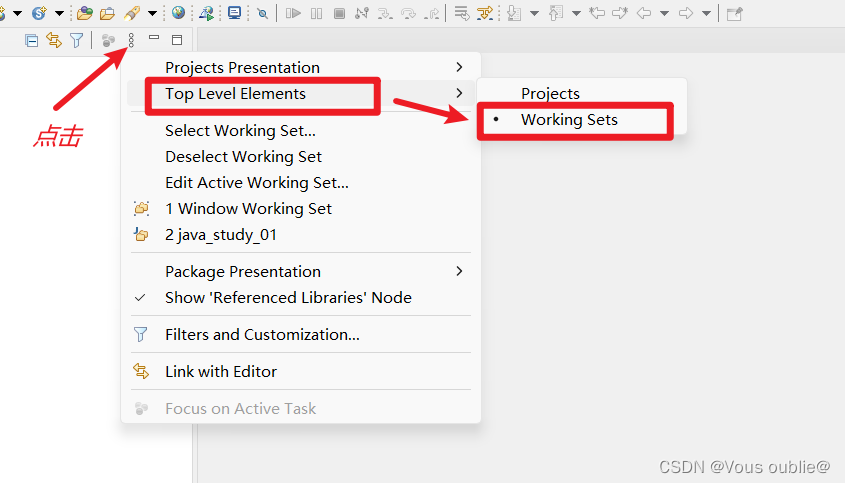Click the Drop to Frame lines icon
Viewport: 845px width, 483px height.
[461, 13]
